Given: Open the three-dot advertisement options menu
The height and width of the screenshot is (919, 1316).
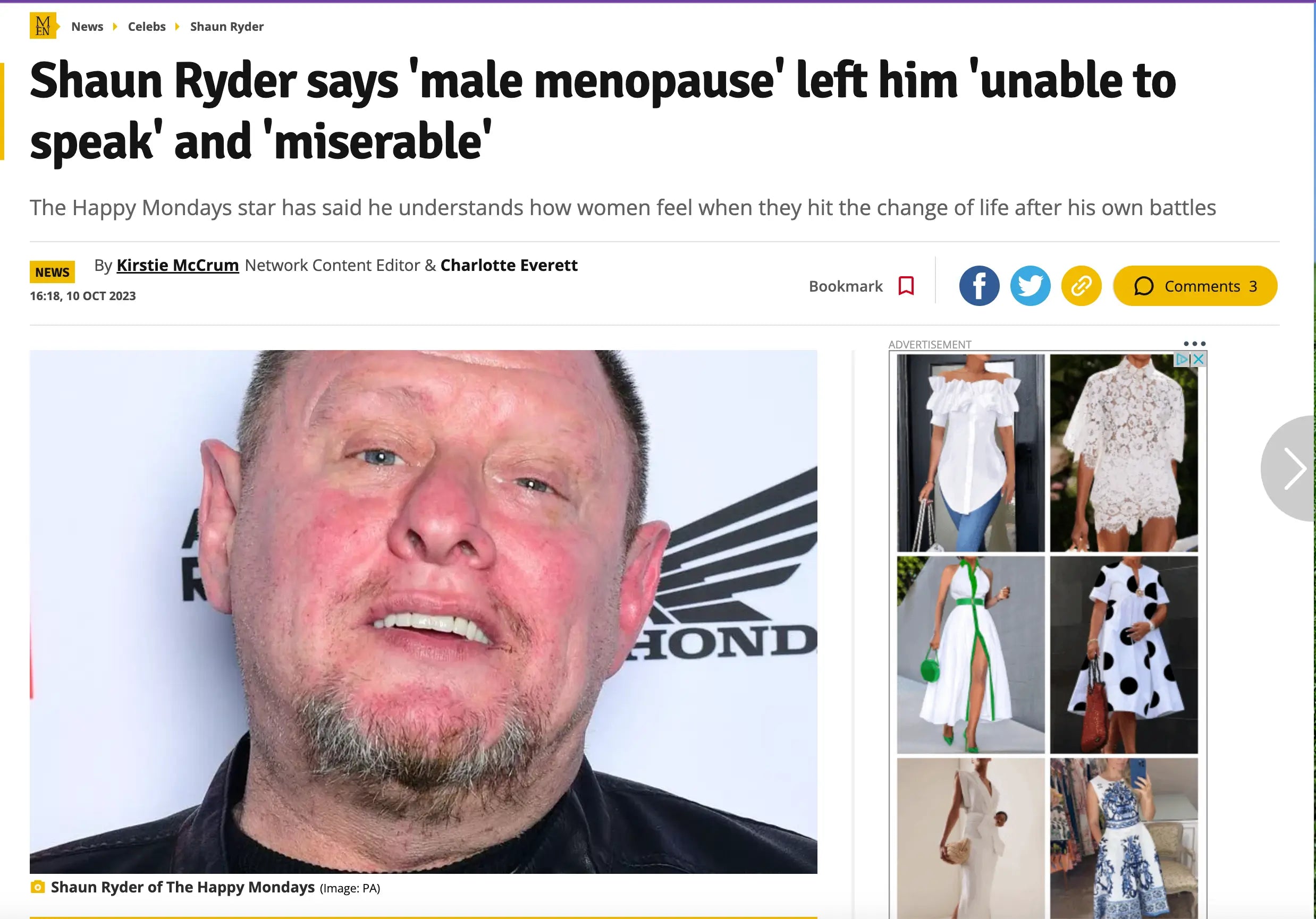Looking at the screenshot, I should tap(1194, 344).
